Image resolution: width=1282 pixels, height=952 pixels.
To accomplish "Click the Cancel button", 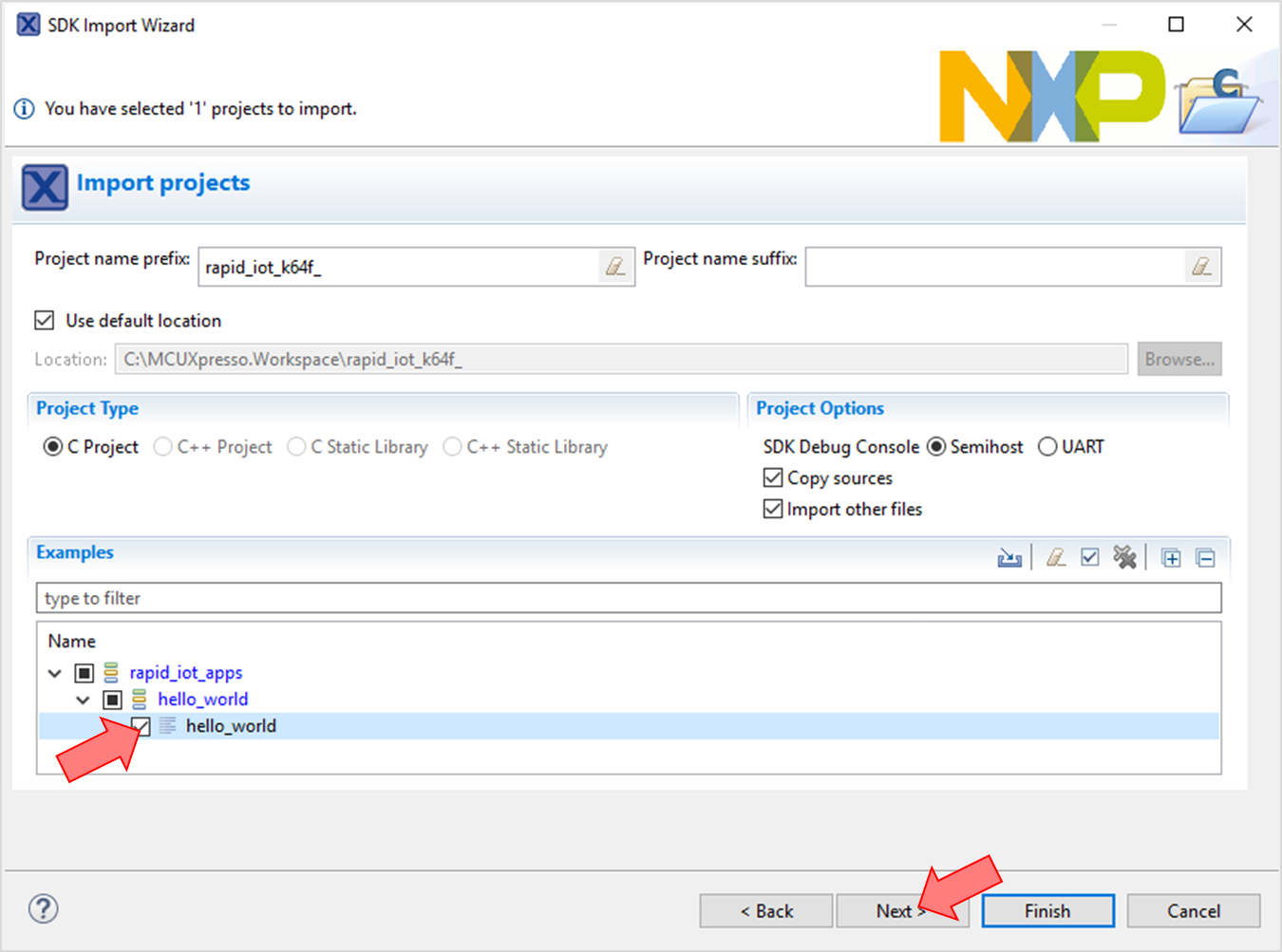I will (1193, 911).
